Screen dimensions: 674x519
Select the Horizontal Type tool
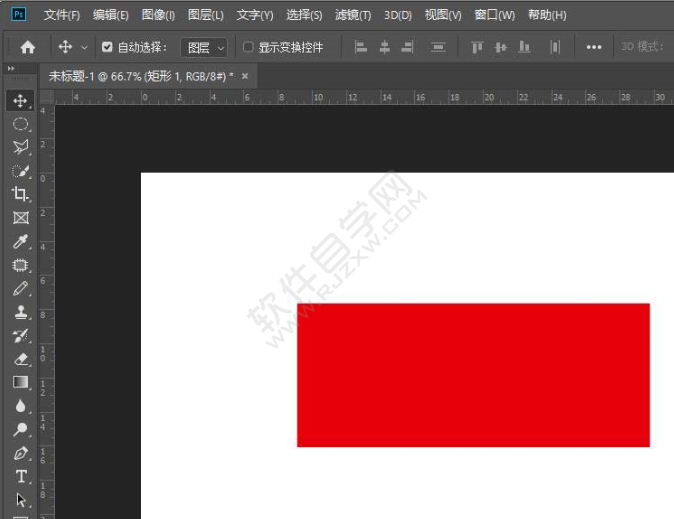click(20, 477)
